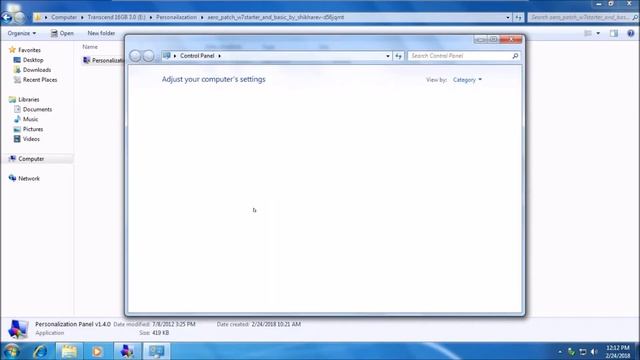Open Pictures library in the navigation pane
Screen dimensions: 640x360
coord(33,129)
